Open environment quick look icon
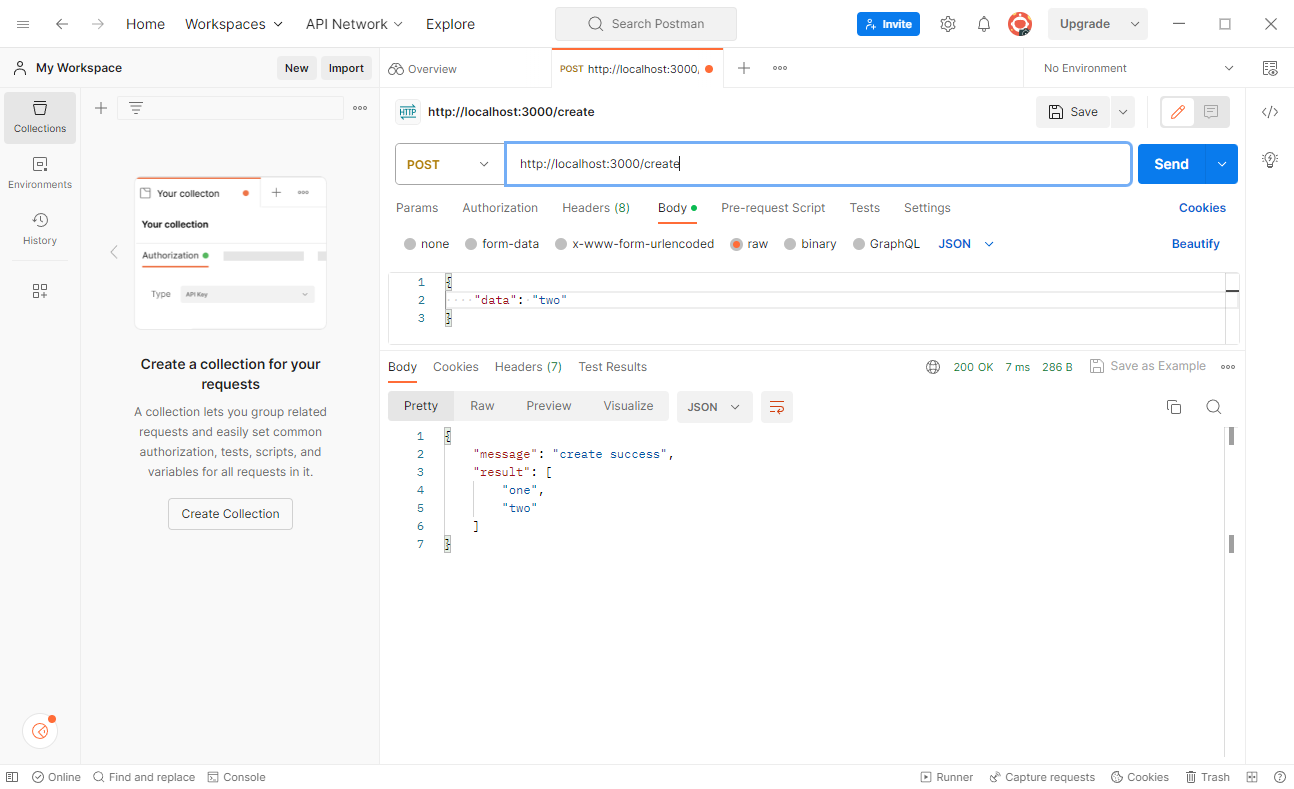The height and width of the screenshot is (789, 1294). pyautogui.click(x=1270, y=68)
